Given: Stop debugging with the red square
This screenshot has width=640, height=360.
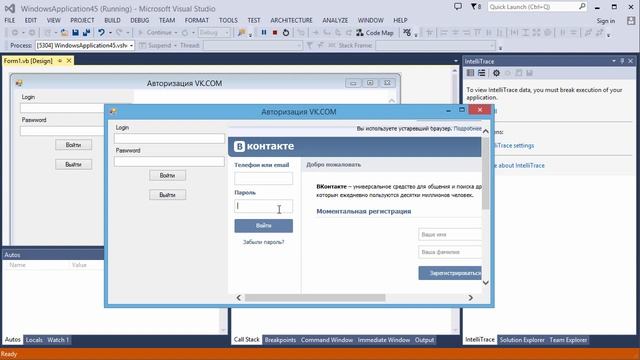Looking at the screenshot, I should pos(275,33).
